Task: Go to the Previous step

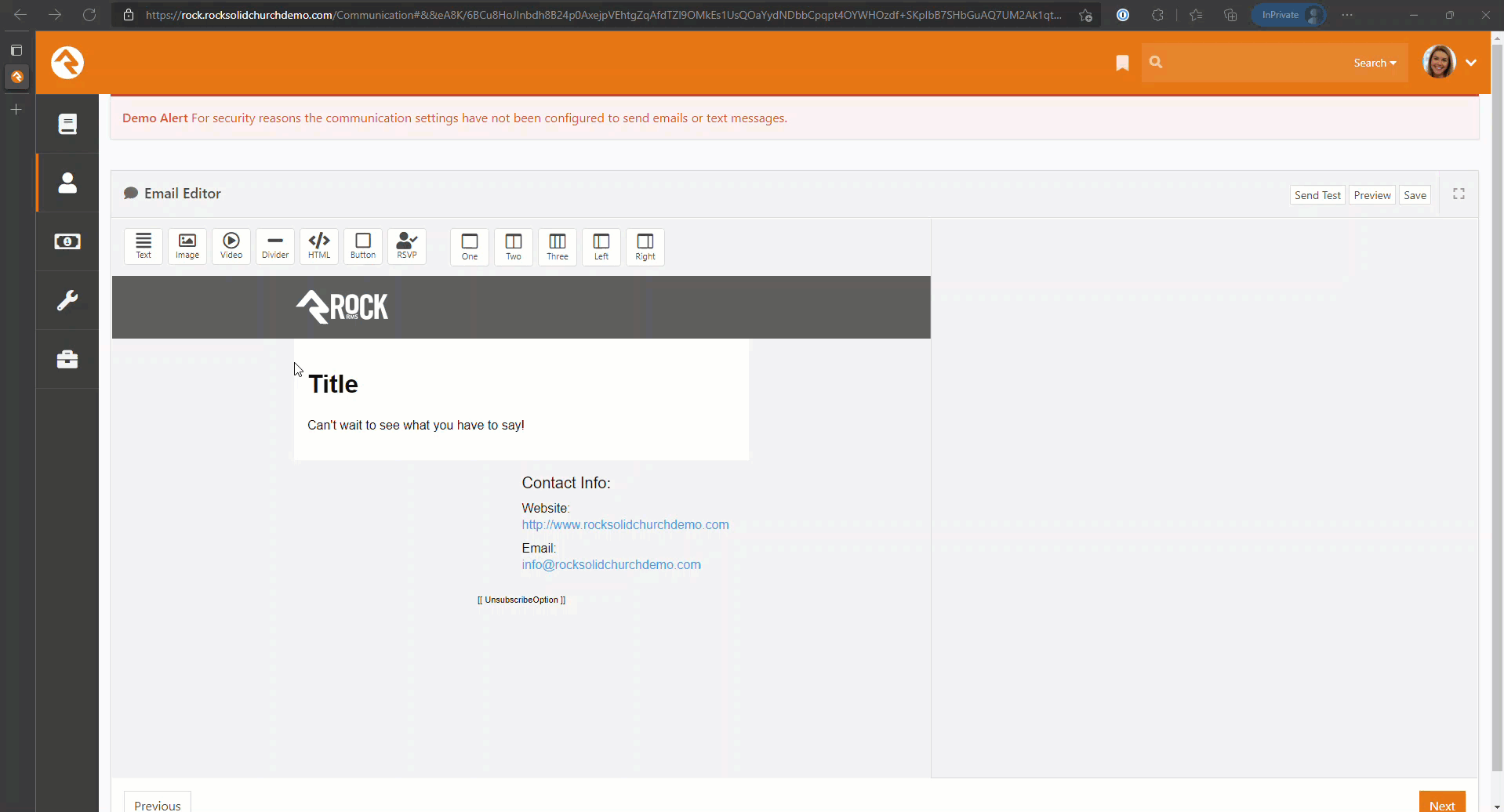Action: [158, 802]
